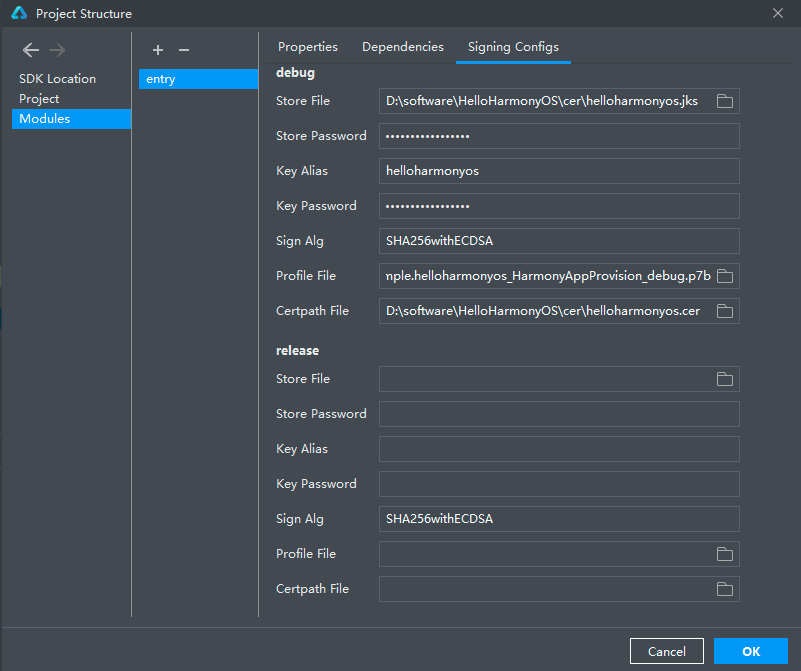The image size is (801, 671).
Task: Click release Profile File label
Action: pyautogui.click(x=305, y=554)
